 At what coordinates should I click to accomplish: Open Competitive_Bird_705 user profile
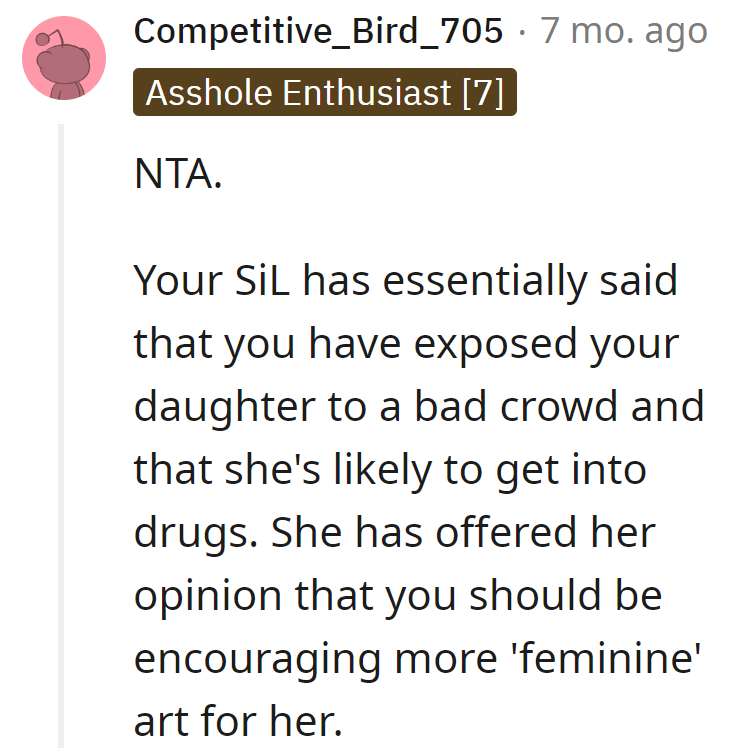coord(318,32)
